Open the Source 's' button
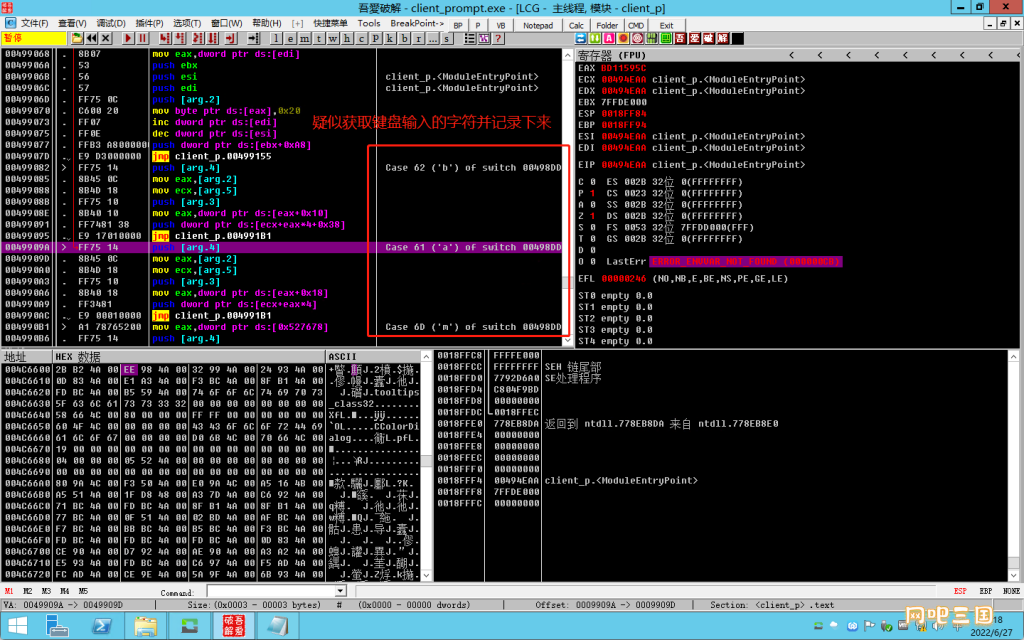Screen dimensions: 1024x640 tap(447, 39)
